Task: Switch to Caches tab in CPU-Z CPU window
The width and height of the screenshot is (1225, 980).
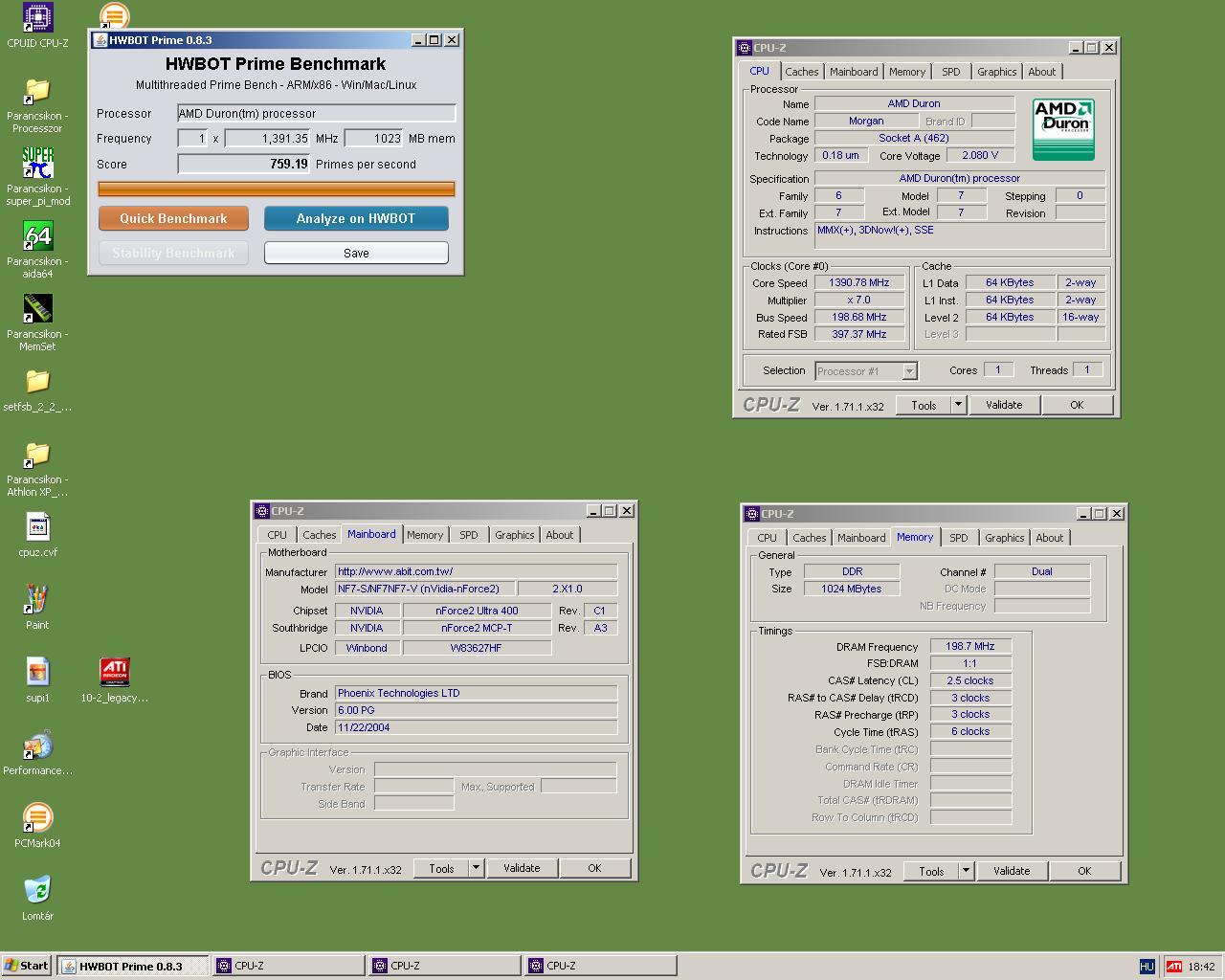Action: pyautogui.click(x=802, y=72)
